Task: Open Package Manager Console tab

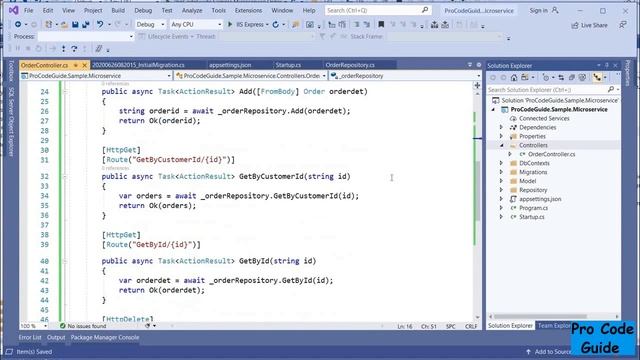Action: click(105, 338)
